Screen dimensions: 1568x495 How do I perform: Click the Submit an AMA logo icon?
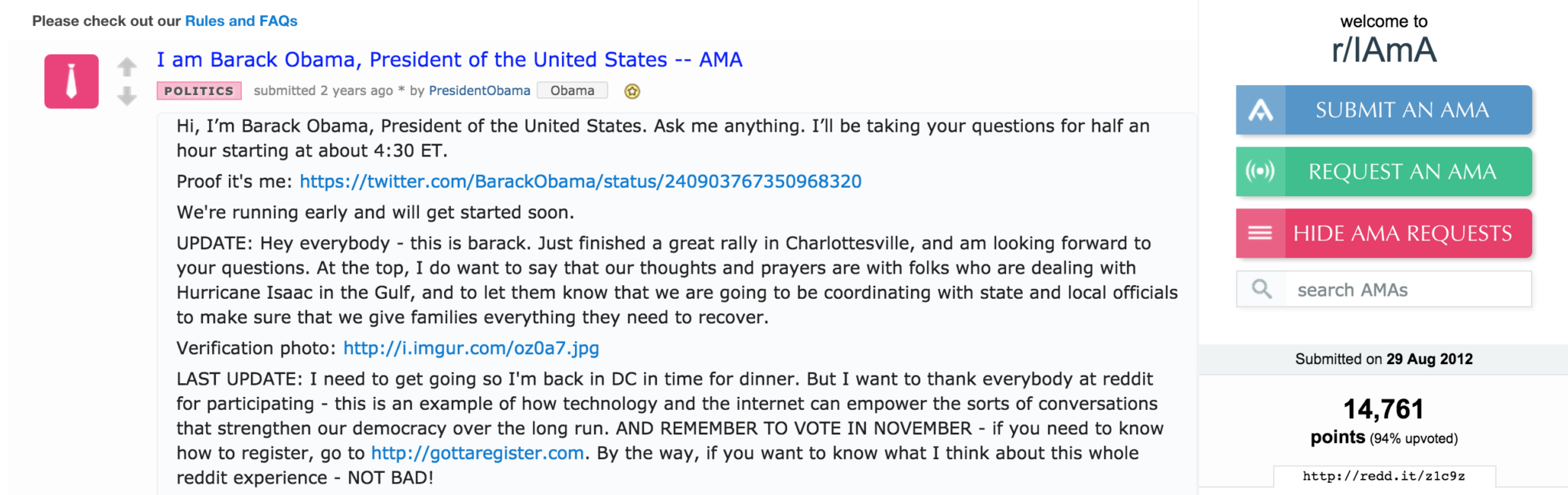pos(1261,110)
